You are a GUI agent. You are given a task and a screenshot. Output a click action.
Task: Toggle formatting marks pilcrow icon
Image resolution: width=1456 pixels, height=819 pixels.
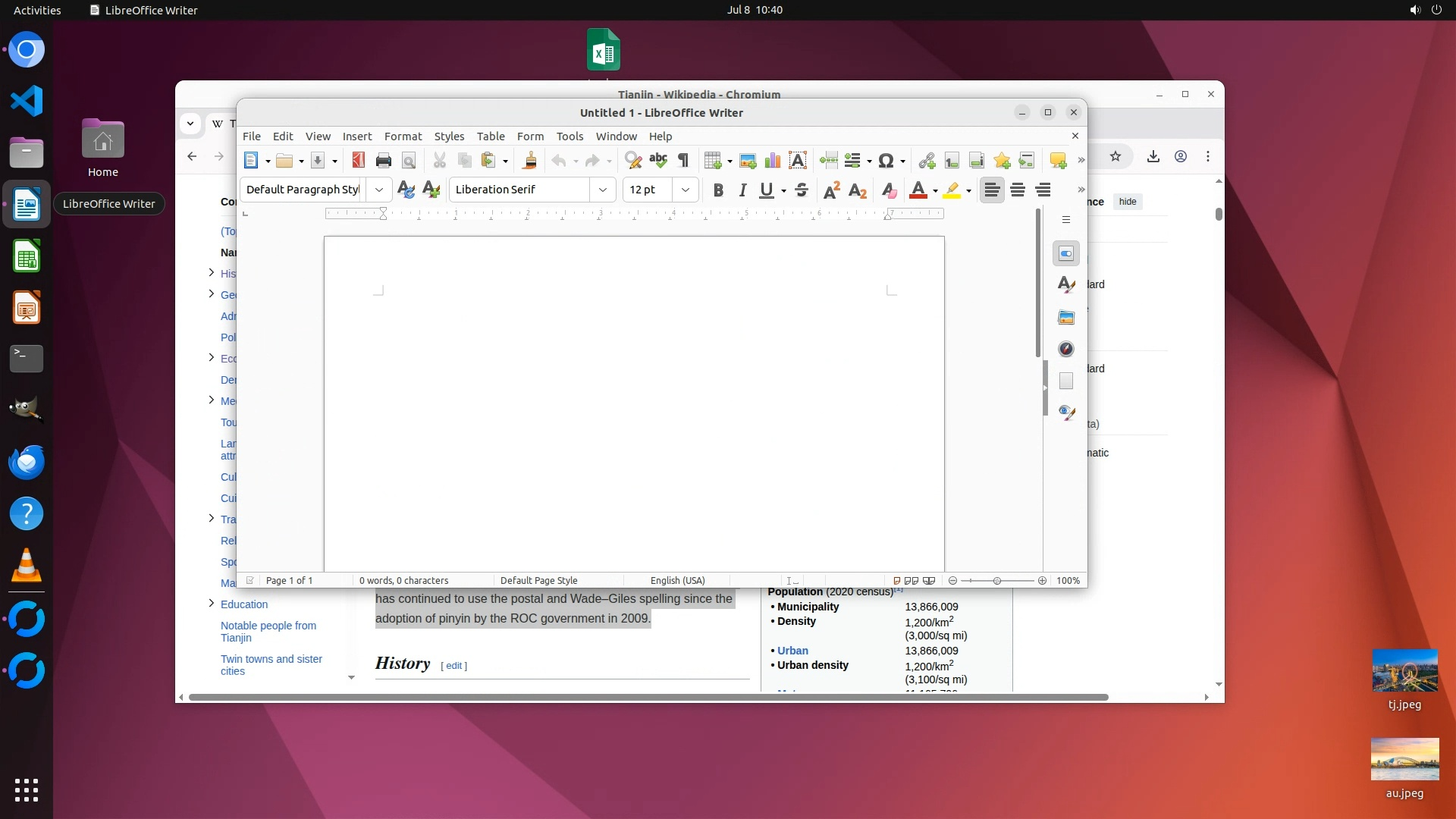[683, 160]
